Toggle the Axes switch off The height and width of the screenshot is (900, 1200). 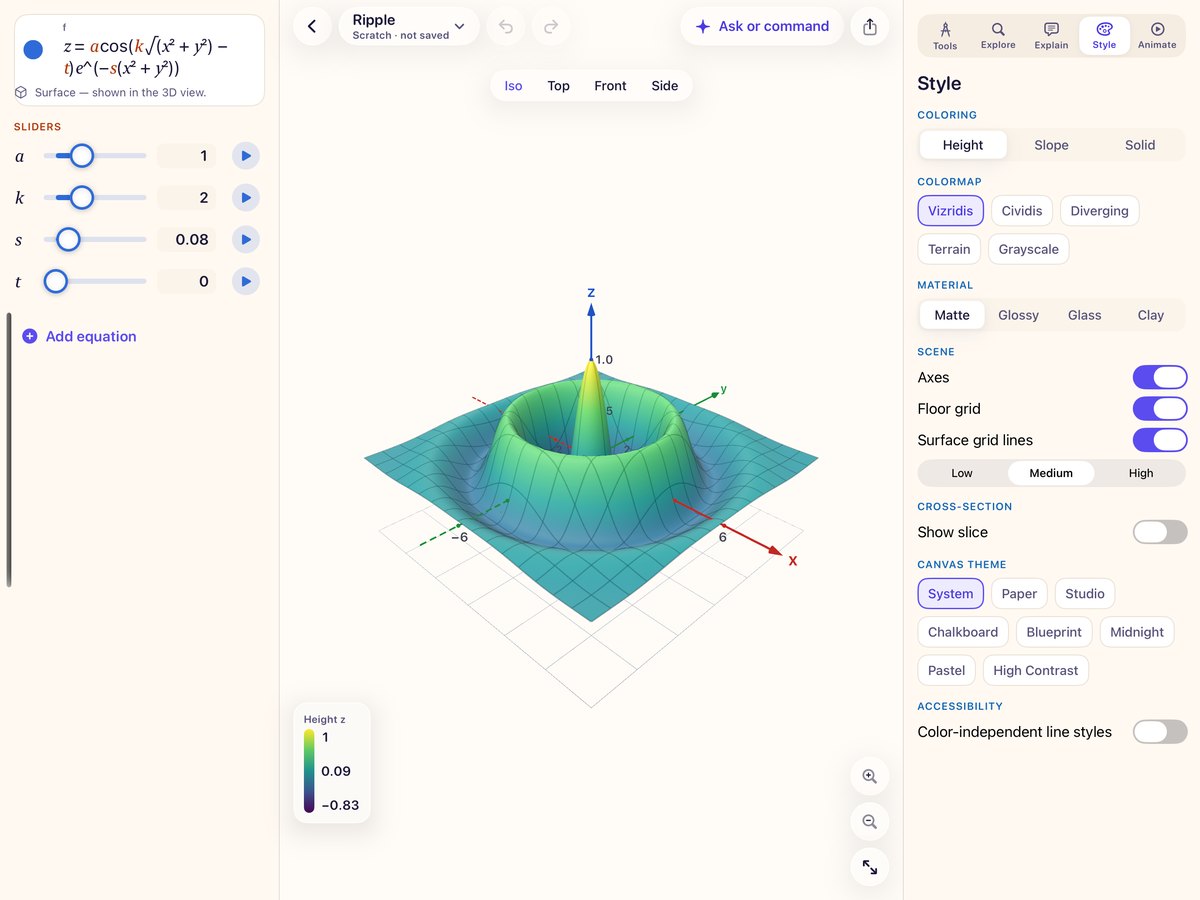(x=1160, y=377)
